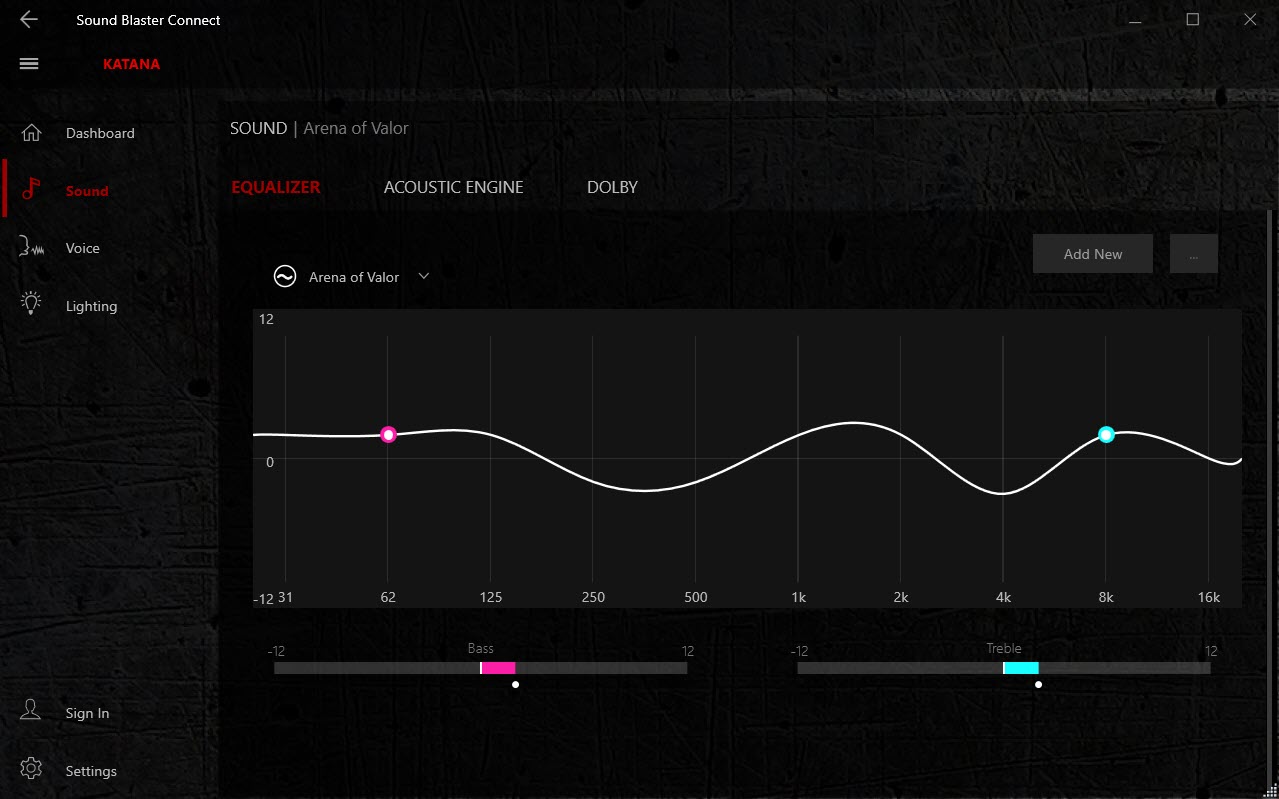Click the 125 frequency label
This screenshot has height=799, width=1279.
click(490, 598)
